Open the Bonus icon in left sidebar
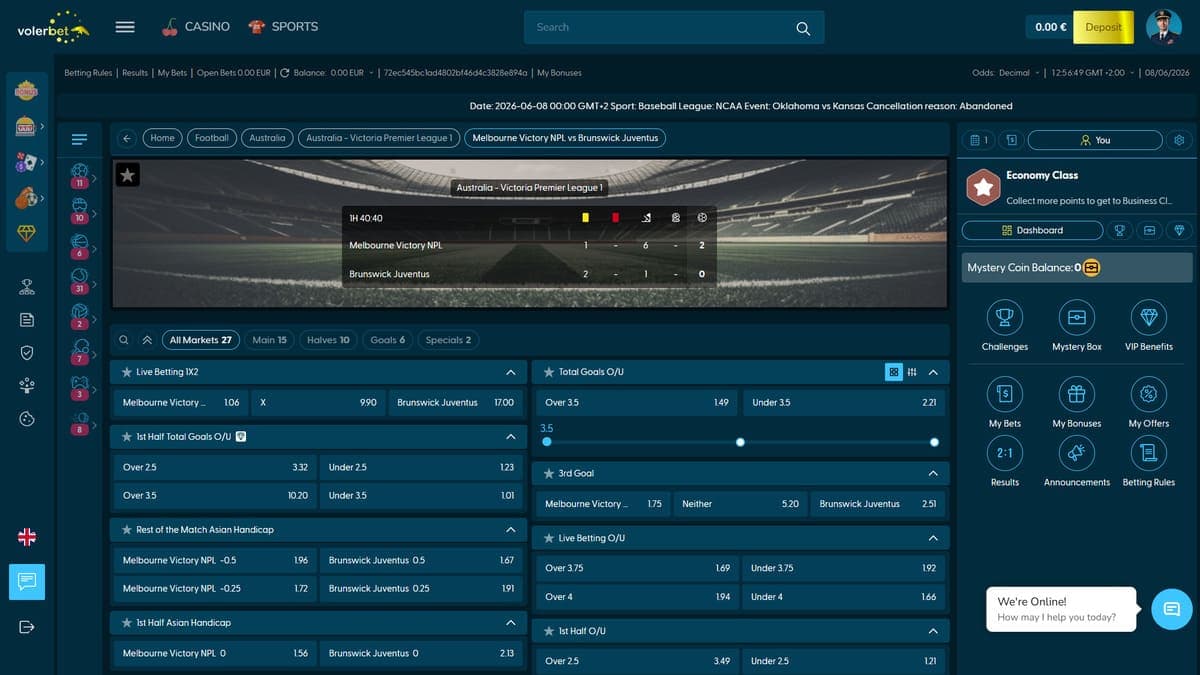Viewport: 1200px width, 675px height. (x=27, y=90)
